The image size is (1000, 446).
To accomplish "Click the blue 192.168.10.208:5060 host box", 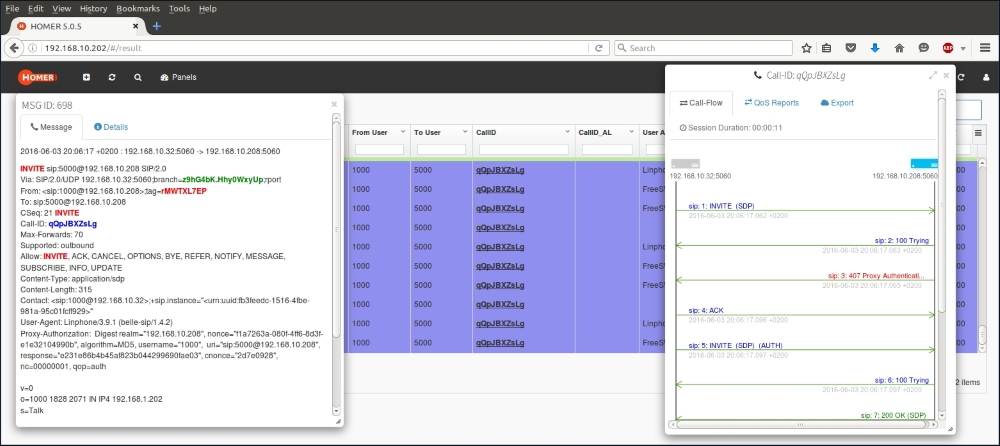I will coord(924,163).
